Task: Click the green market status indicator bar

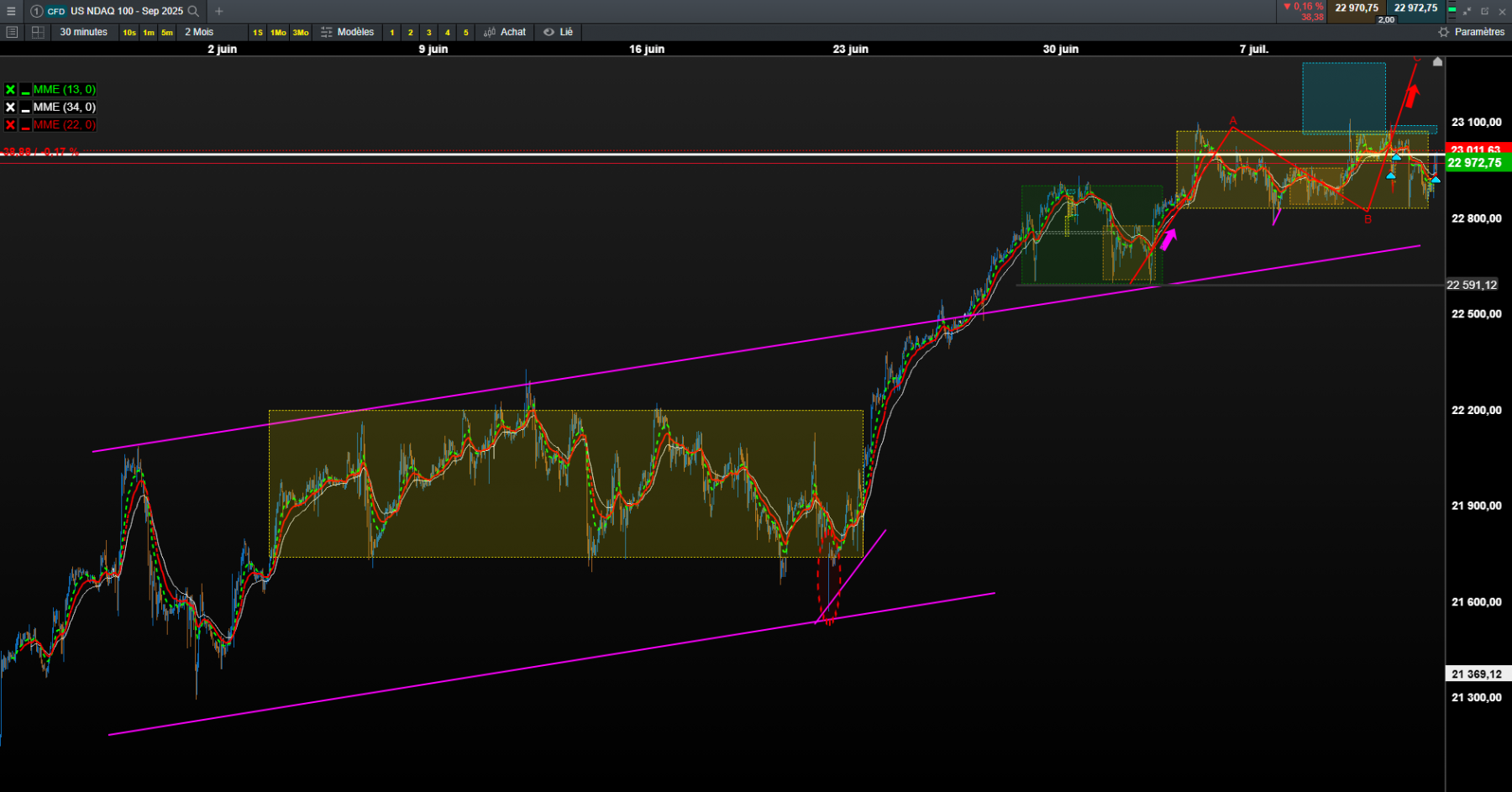Action: coord(1452,8)
